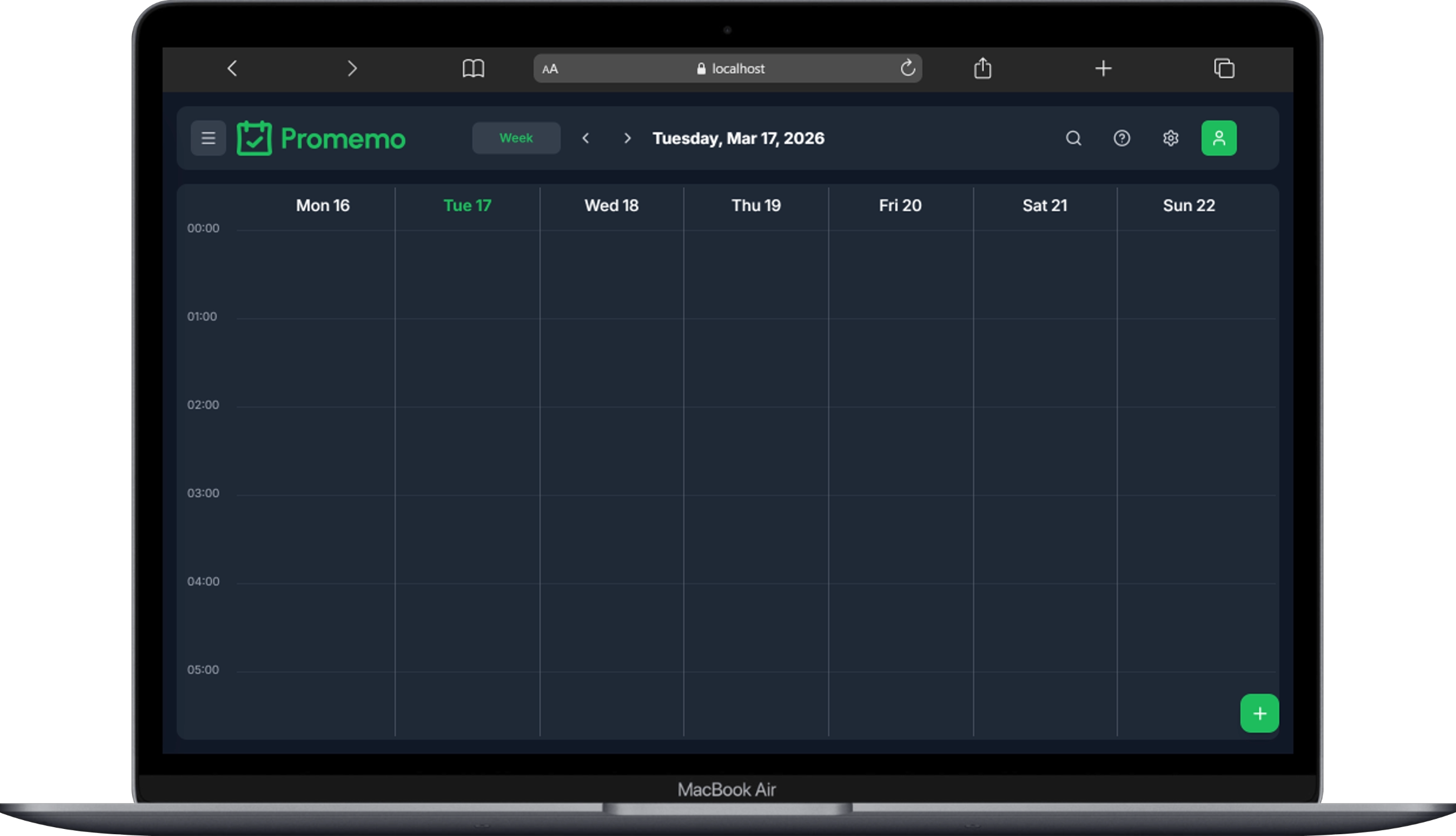Create a new event with the plus button
Screen dimensions: 1456x836
point(1259,713)
